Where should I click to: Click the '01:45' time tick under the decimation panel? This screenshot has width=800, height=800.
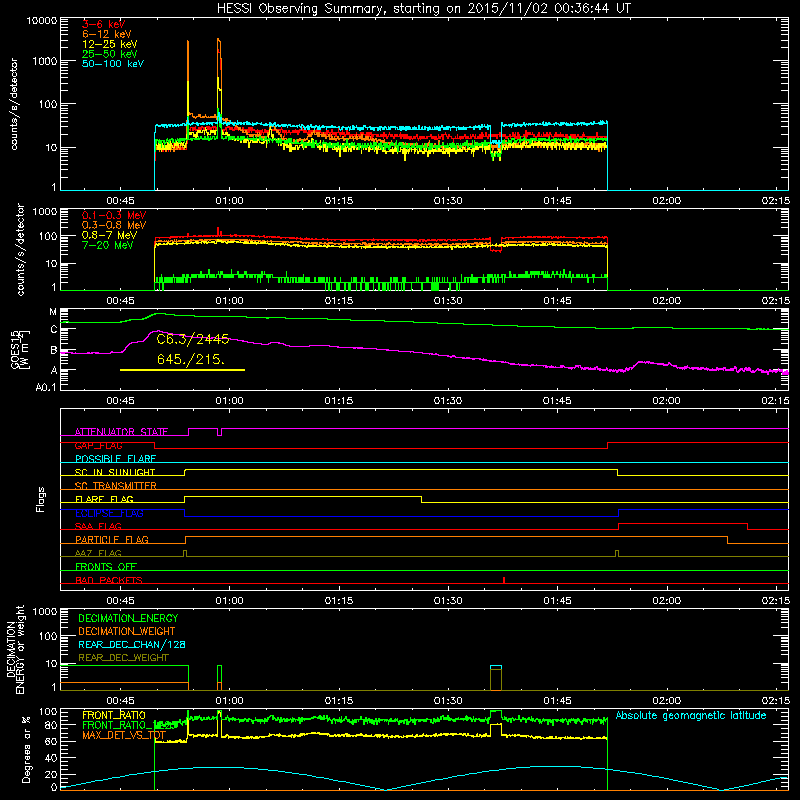tap(557, 701)
